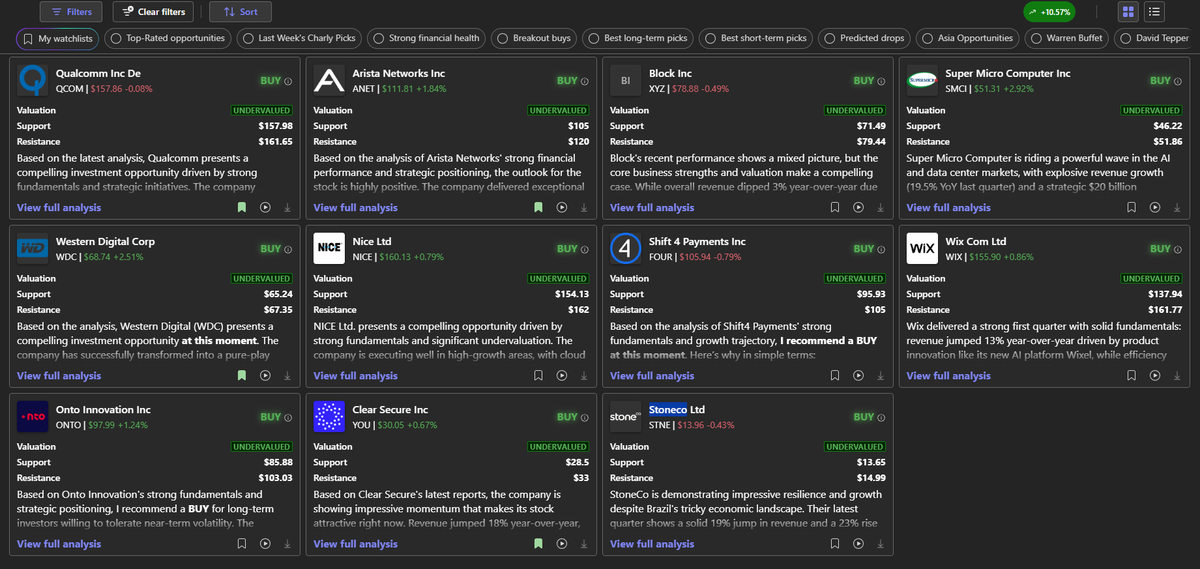View full analysis for Wix Com Ltd
The height and width of the screenshot is (569, 1200).
[948, 376]
